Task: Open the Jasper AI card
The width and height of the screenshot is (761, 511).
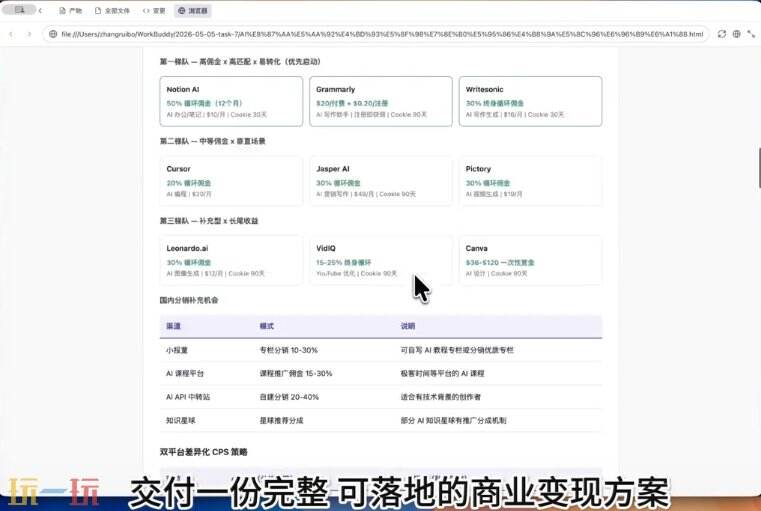Action: click(381, 181)
